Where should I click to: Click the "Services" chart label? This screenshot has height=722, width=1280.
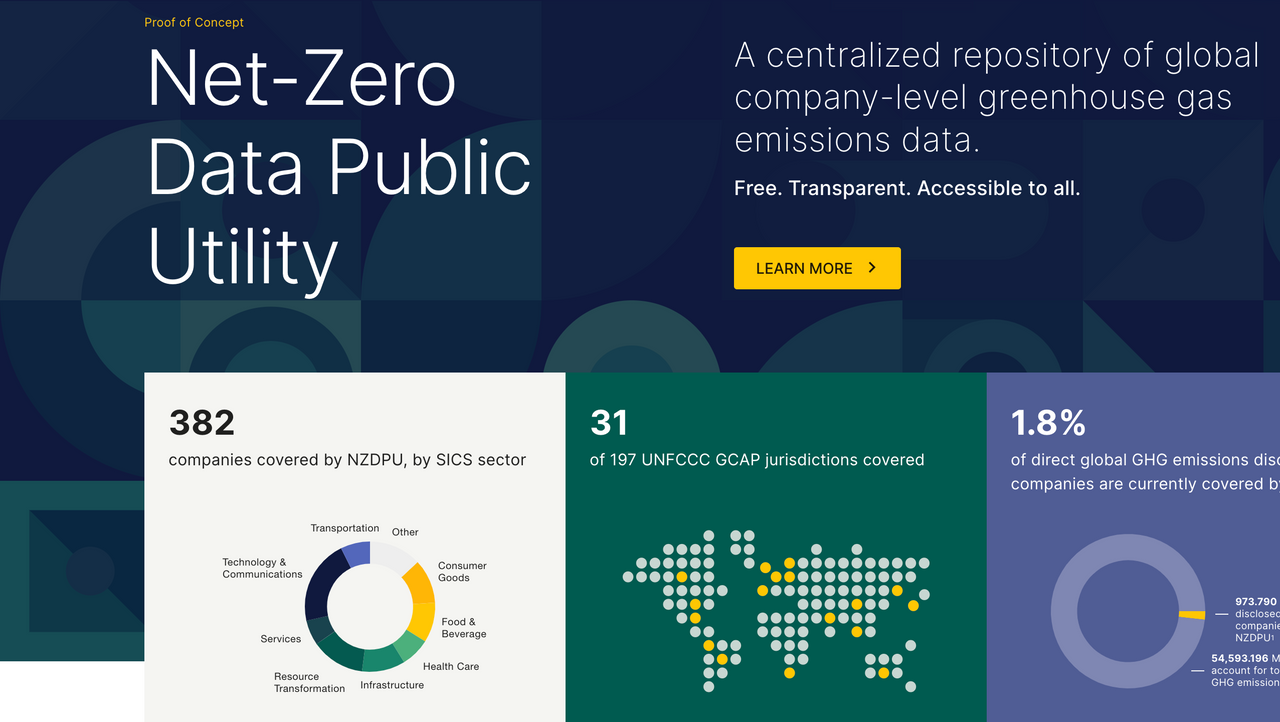pos(281,639)
